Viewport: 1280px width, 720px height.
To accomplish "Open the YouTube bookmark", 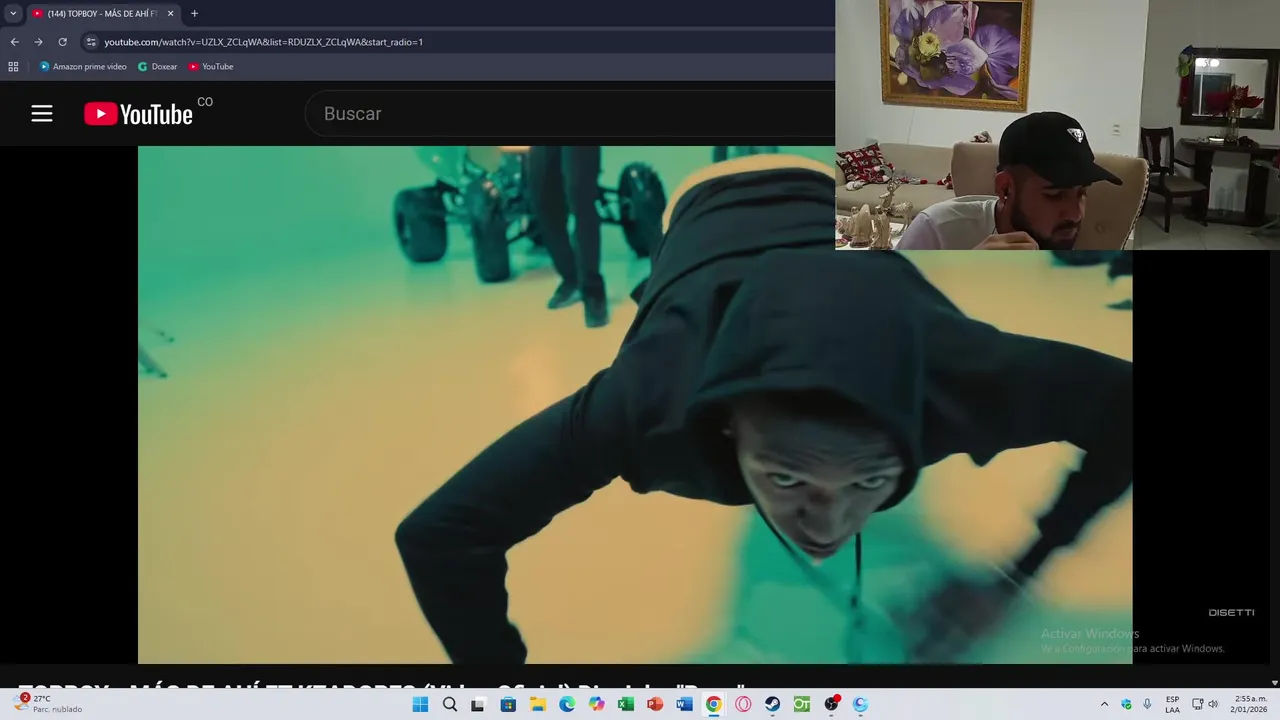I will 211,67.
